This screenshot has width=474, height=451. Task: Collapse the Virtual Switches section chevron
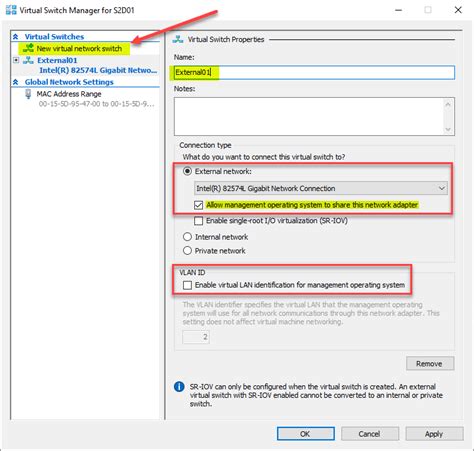click(15, 37)
